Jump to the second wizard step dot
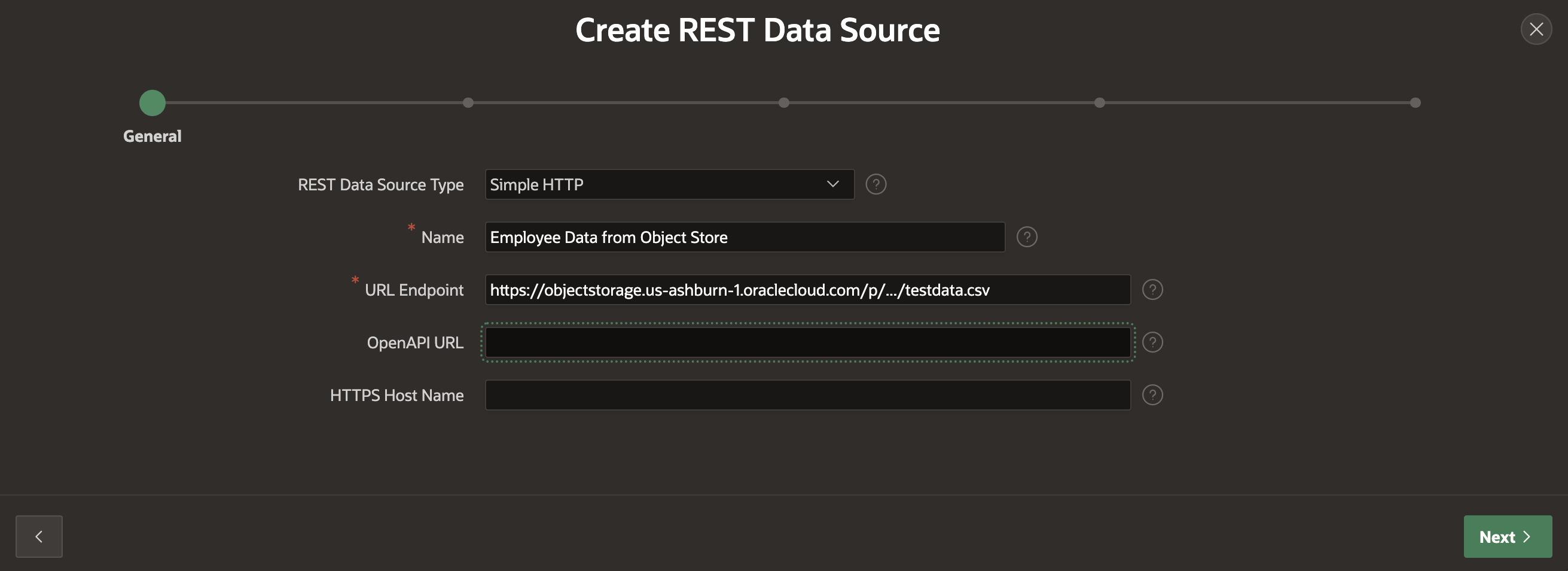This screenshot has width=1568, height=571. 468,103
